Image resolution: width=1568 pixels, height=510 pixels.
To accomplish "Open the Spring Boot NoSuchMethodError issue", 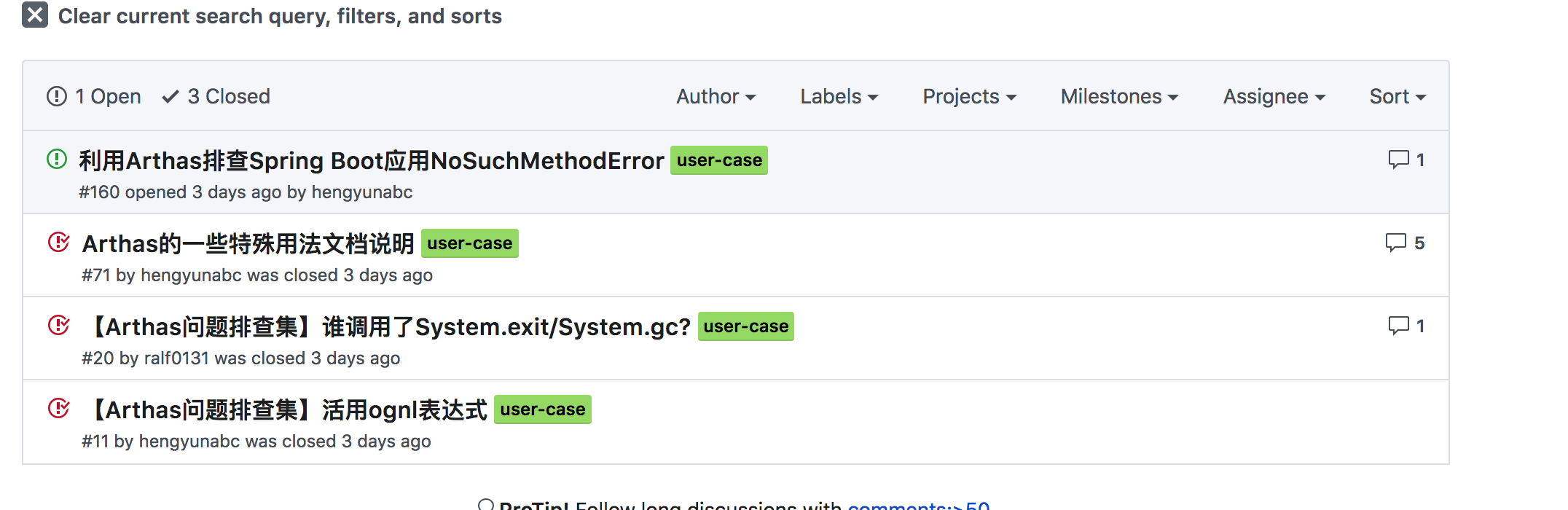I will tap(372, 160).
